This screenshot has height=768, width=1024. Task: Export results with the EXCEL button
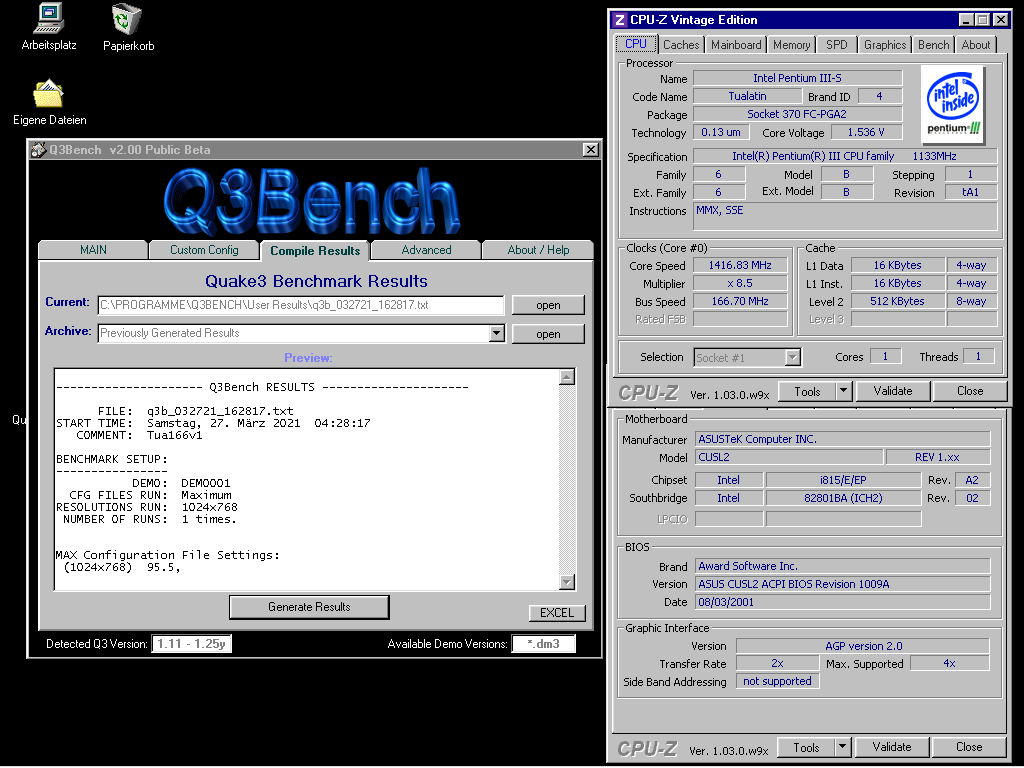(x=556, y=613)
